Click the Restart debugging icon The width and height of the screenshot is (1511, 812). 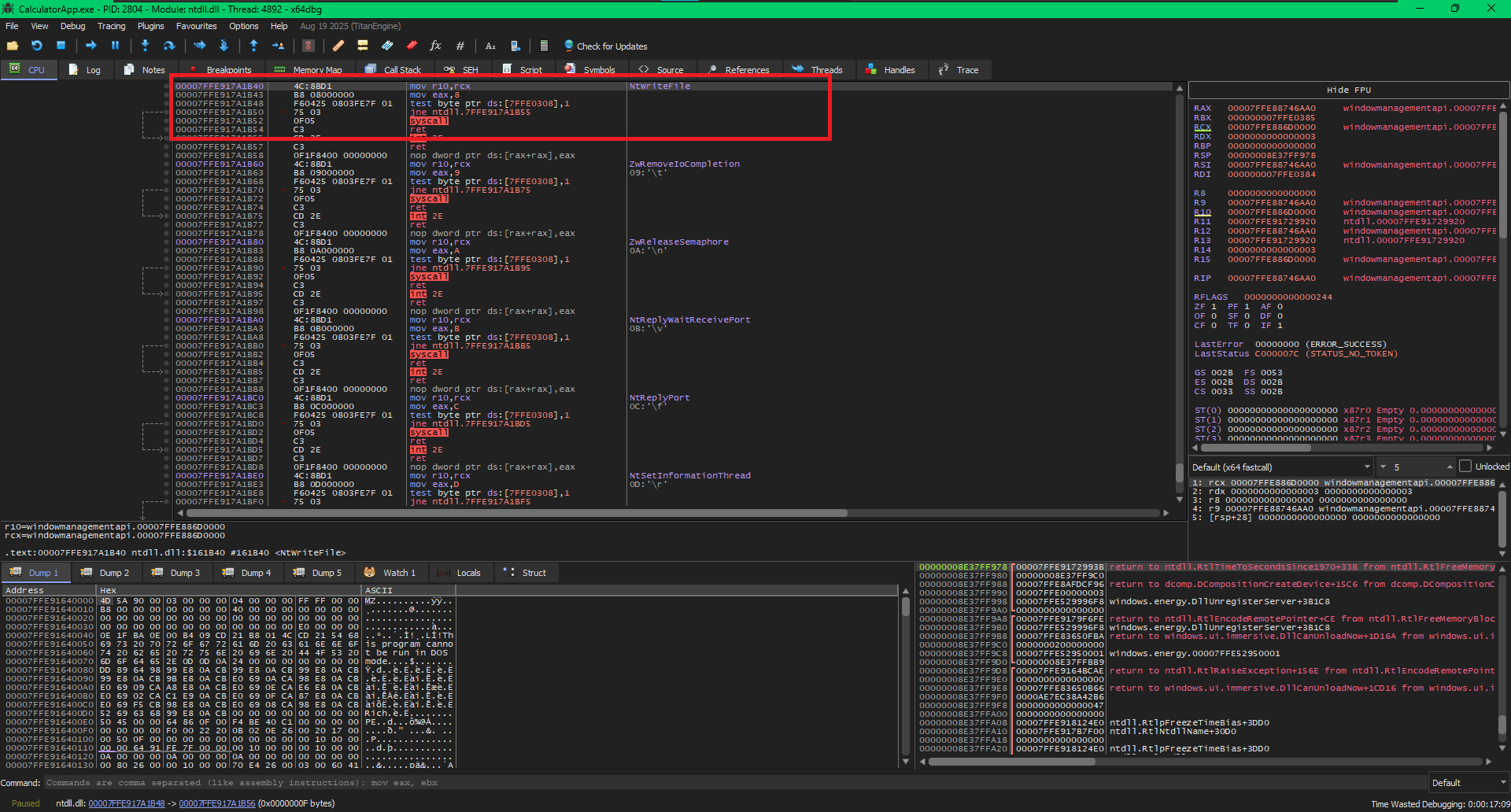tap(36, 46)
